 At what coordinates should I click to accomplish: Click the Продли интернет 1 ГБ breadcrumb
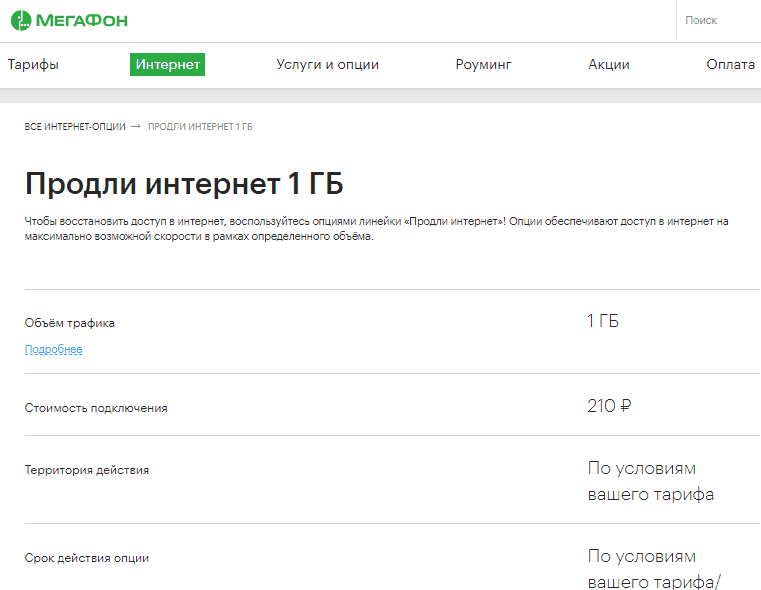[x=200, y=127]
